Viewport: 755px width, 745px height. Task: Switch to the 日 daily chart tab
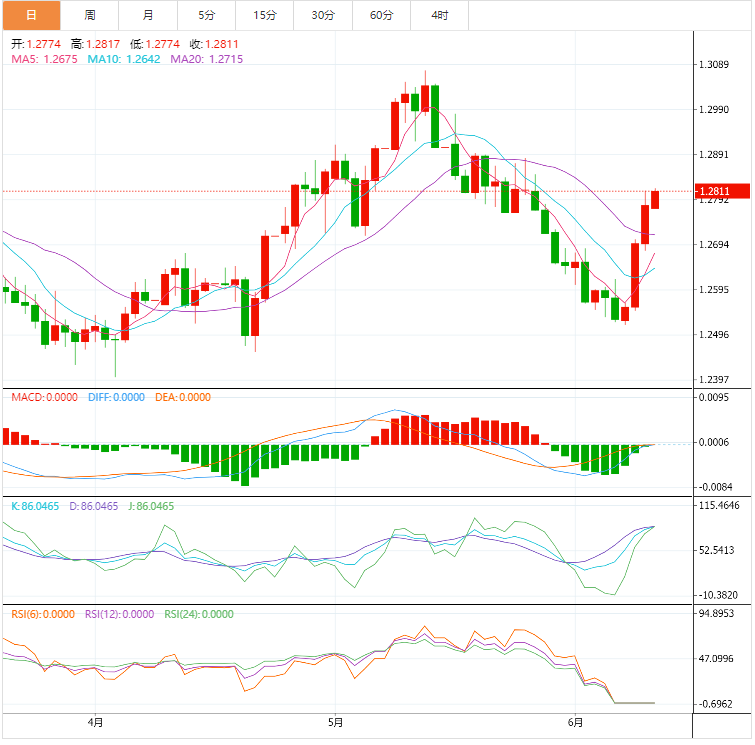coord(31,15)
